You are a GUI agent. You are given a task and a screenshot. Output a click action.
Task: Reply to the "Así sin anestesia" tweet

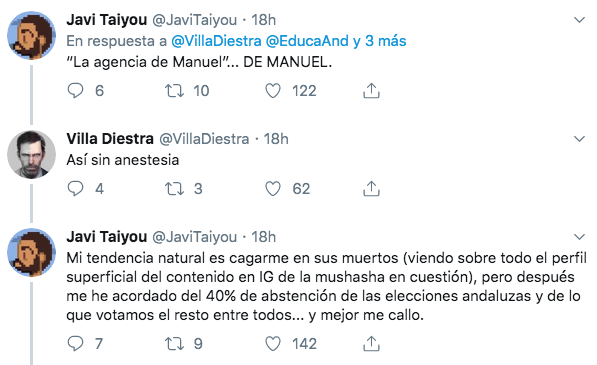click(75, 188)
